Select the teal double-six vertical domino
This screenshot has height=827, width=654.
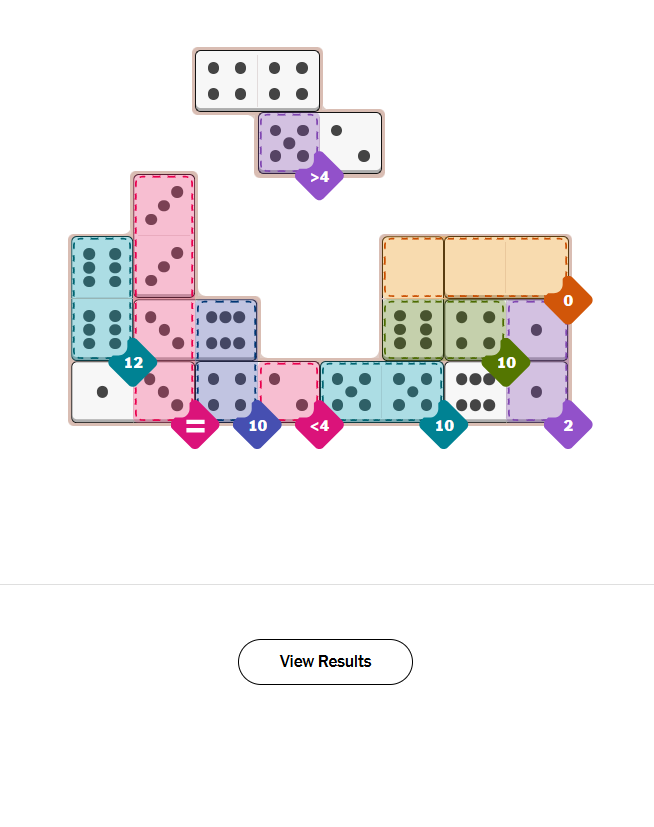point(102,298)
